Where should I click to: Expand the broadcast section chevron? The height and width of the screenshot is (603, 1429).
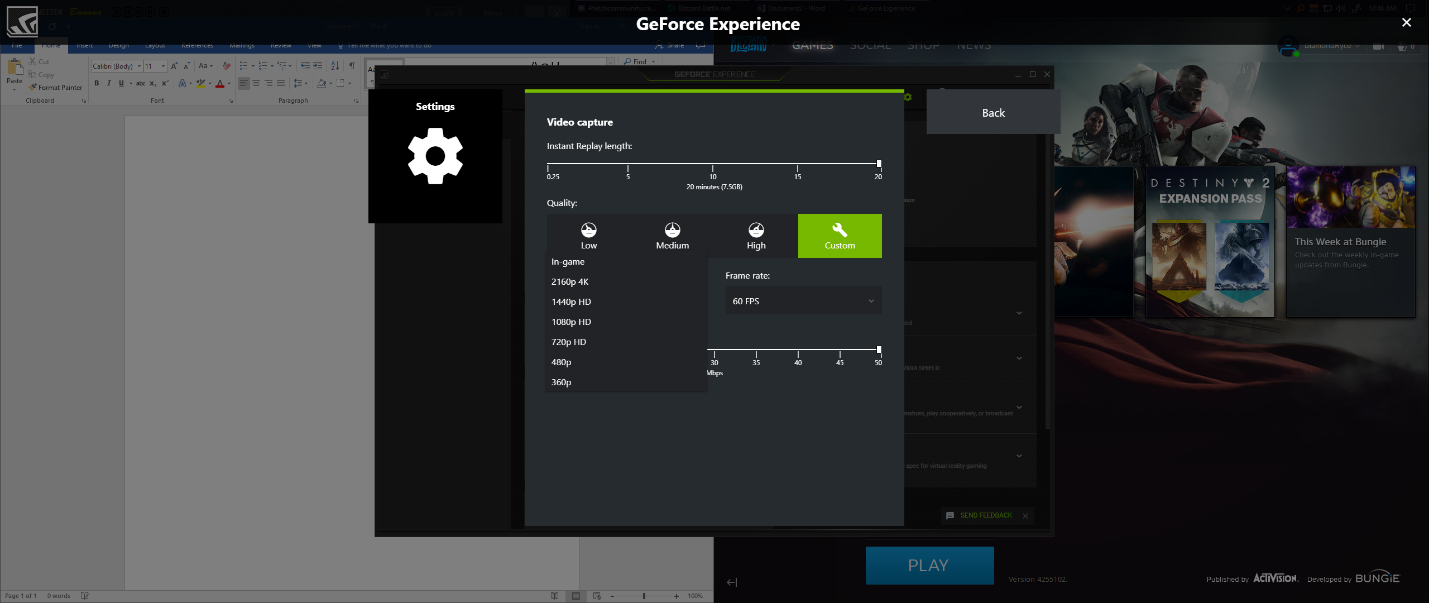click(x=1019, y=407)
